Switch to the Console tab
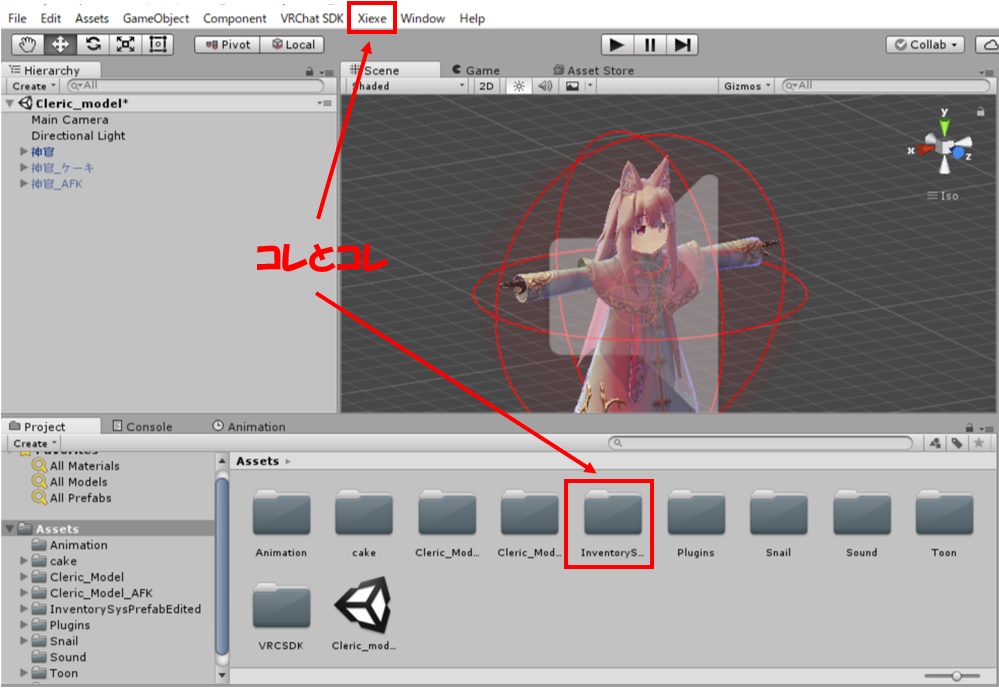The width and height of the screenshot is (999, 688). click(x=142, y=426)
